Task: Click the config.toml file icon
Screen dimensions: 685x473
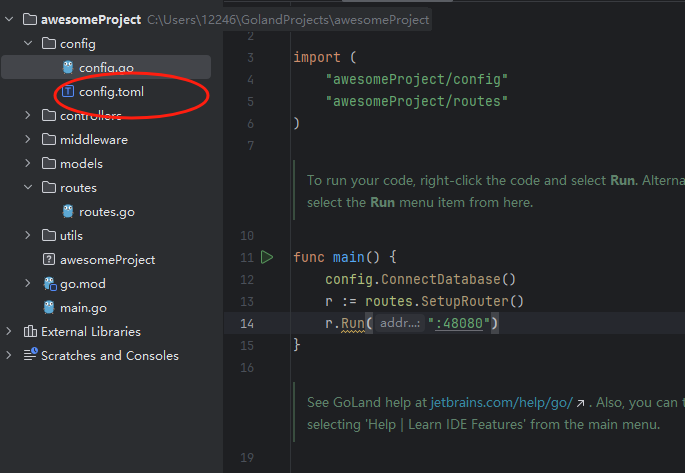Action: point(68,91)
